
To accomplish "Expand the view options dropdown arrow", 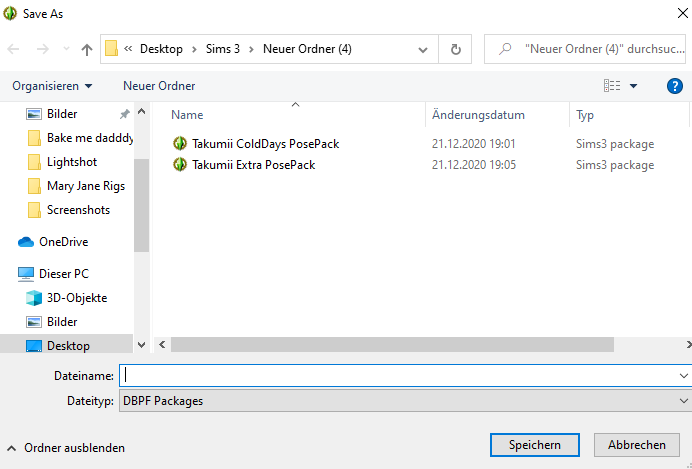I will pos(634,86).
